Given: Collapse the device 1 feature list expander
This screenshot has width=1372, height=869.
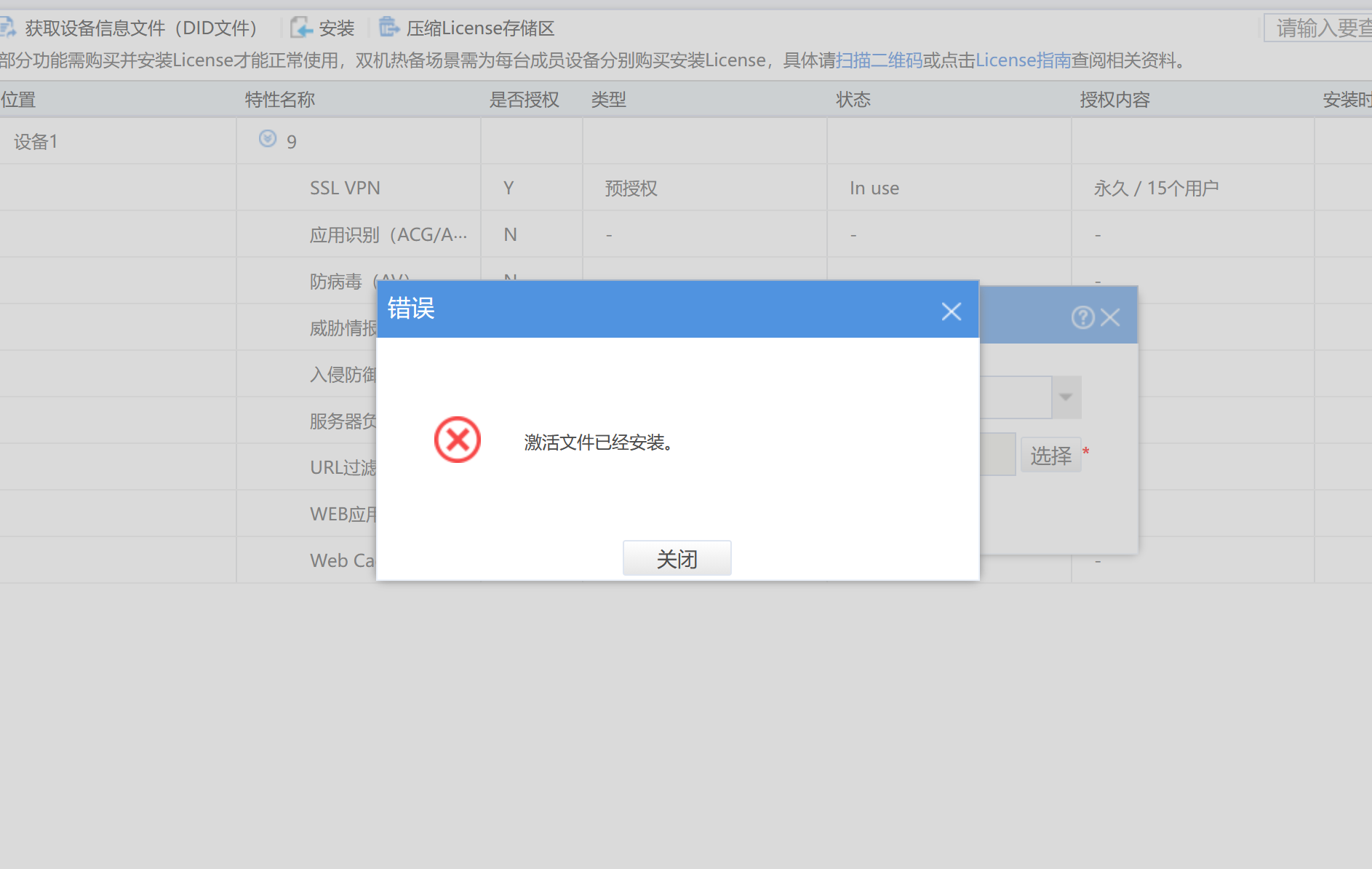Looking at the screenshot, I should (x=268, y=139).
